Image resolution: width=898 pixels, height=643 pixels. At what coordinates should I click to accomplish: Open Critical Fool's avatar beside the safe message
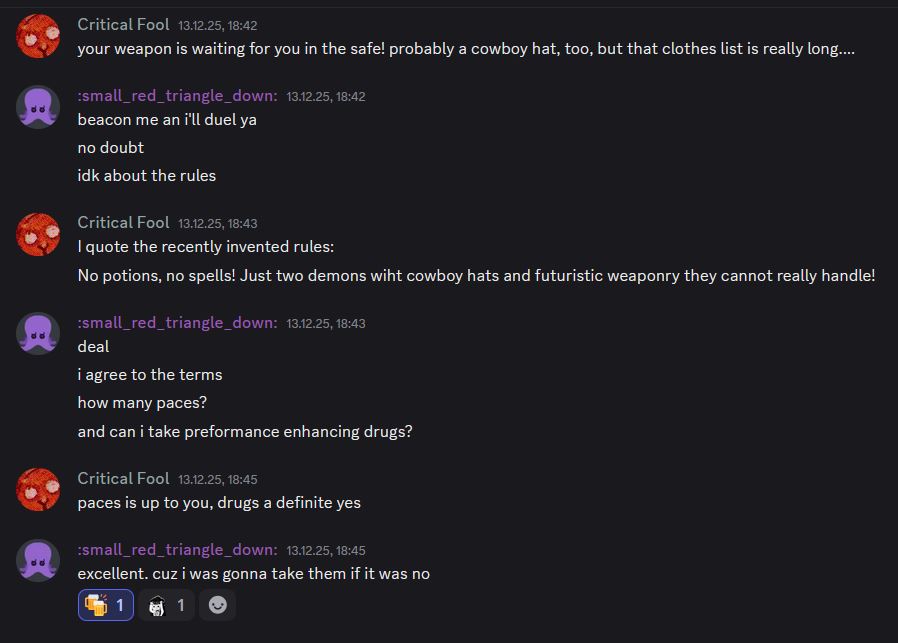38,36
